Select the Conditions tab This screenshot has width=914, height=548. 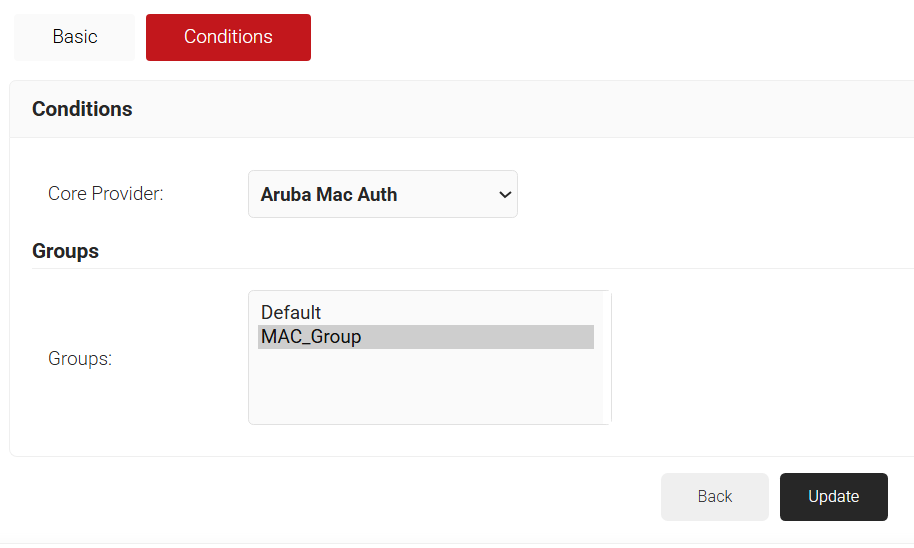(x=228, y=37)
